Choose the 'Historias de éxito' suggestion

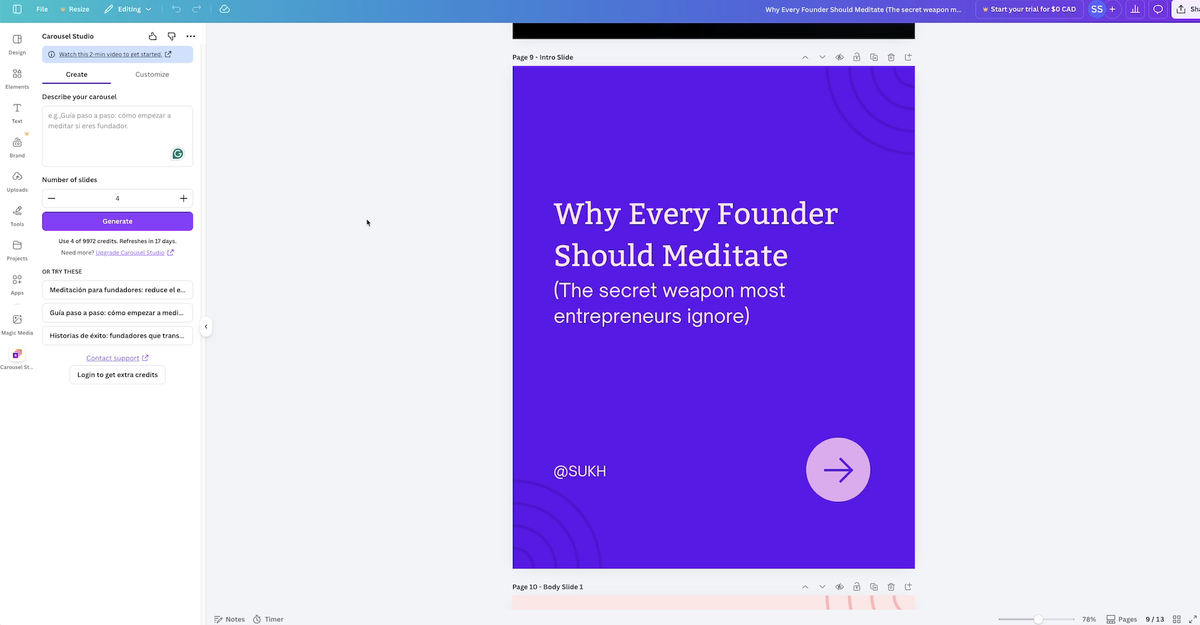[117, 336]
